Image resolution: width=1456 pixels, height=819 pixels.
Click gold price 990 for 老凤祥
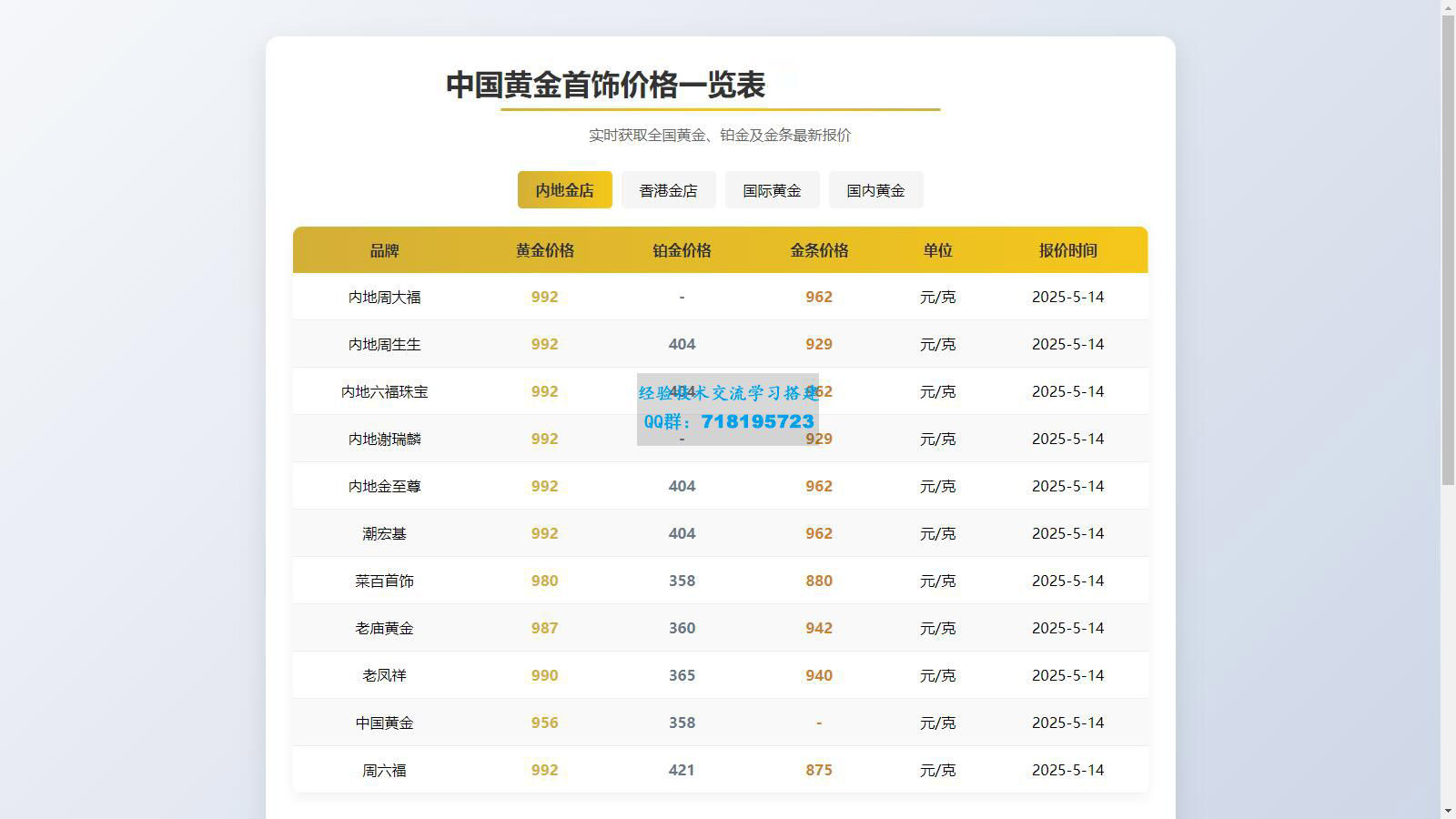(x=544, y=675)
